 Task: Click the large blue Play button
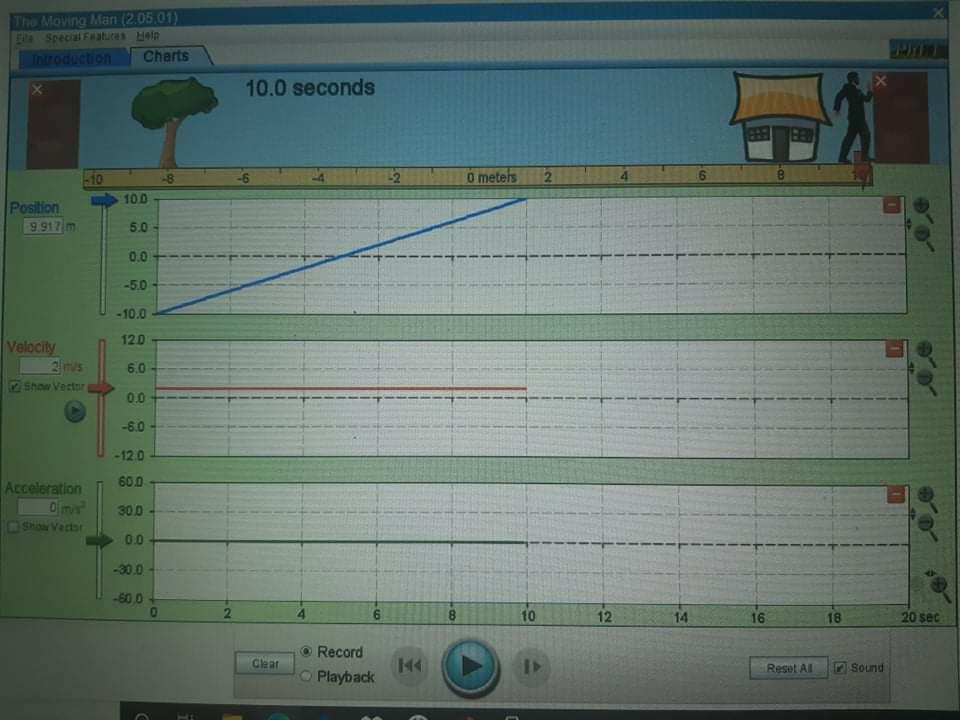[x=470, y=666]
